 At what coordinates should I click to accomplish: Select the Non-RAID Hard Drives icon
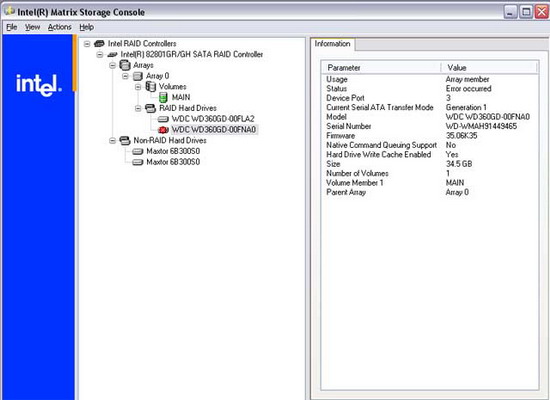125,140
